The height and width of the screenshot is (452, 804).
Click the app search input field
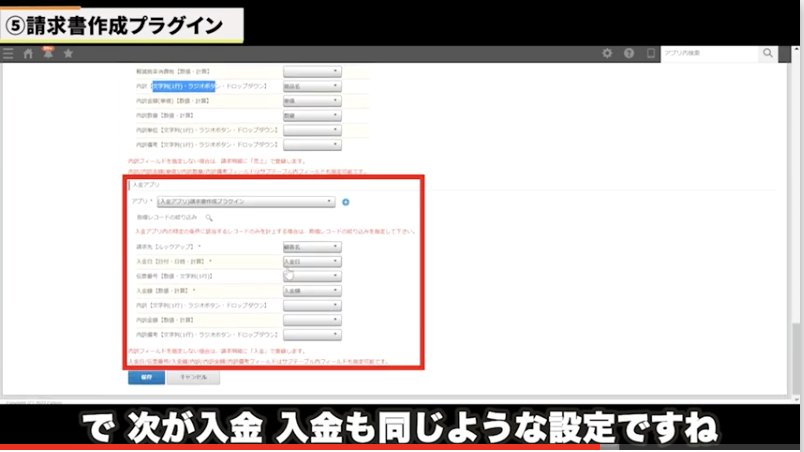pos(709,53)
